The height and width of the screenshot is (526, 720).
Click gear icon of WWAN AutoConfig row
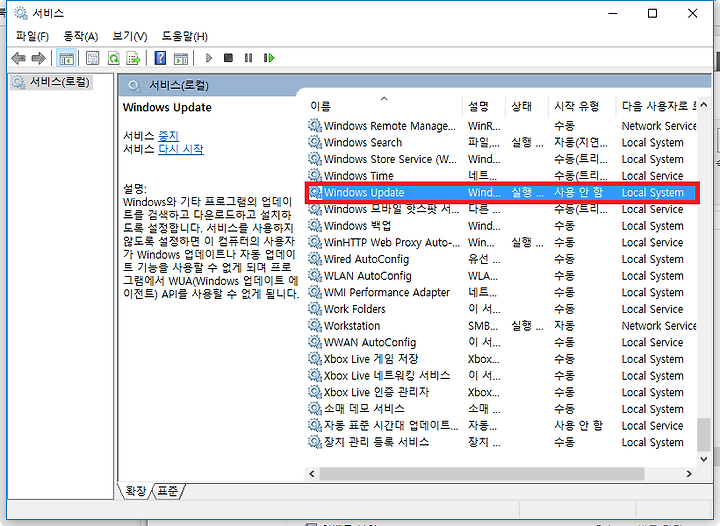(315, 342)
